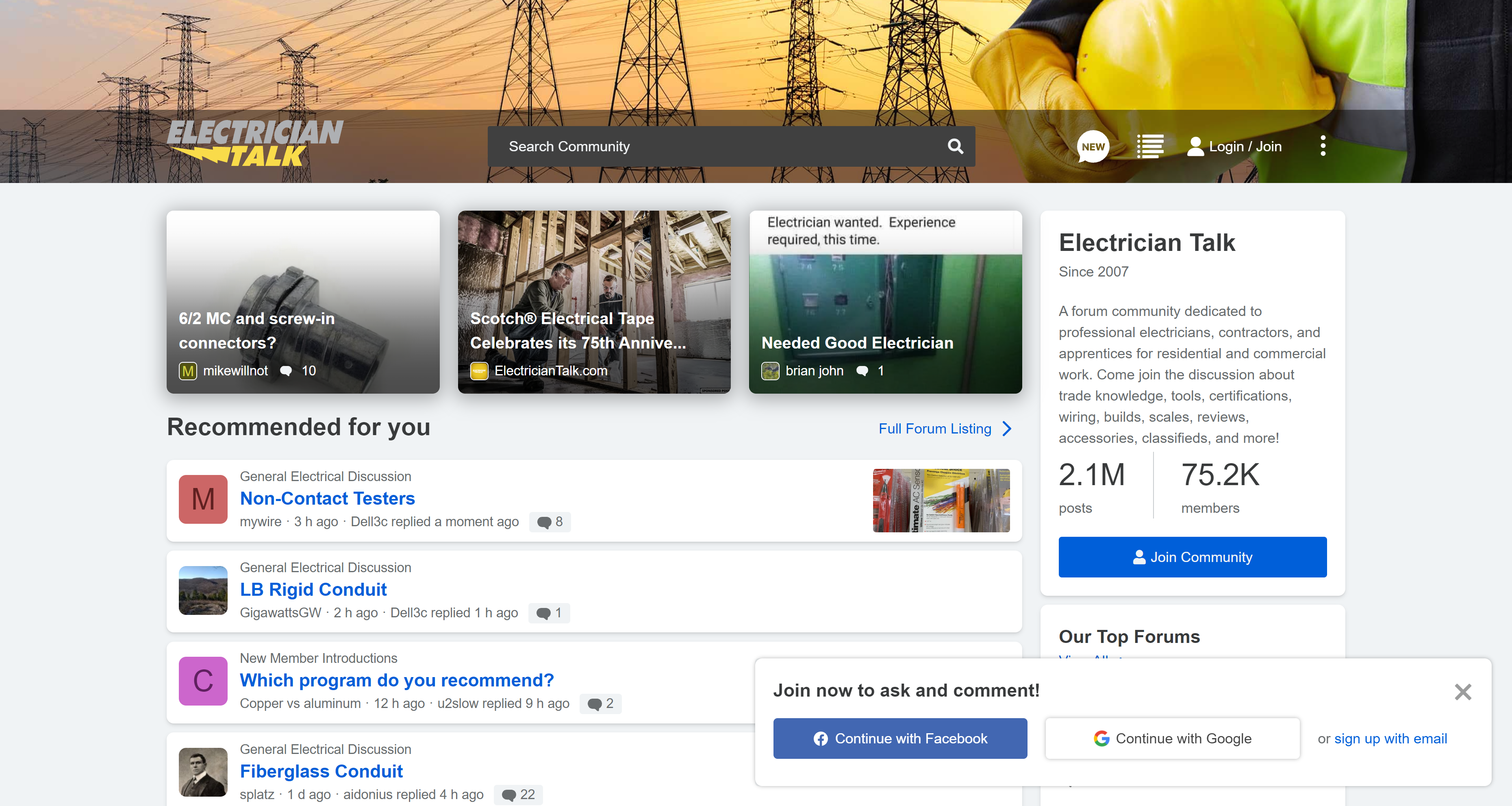Image resolution: width=1512 pixels, height=806 pixels.
Task: Click the Login / Join user icon
Action: pyautogui.click(x=1195, y=146)
